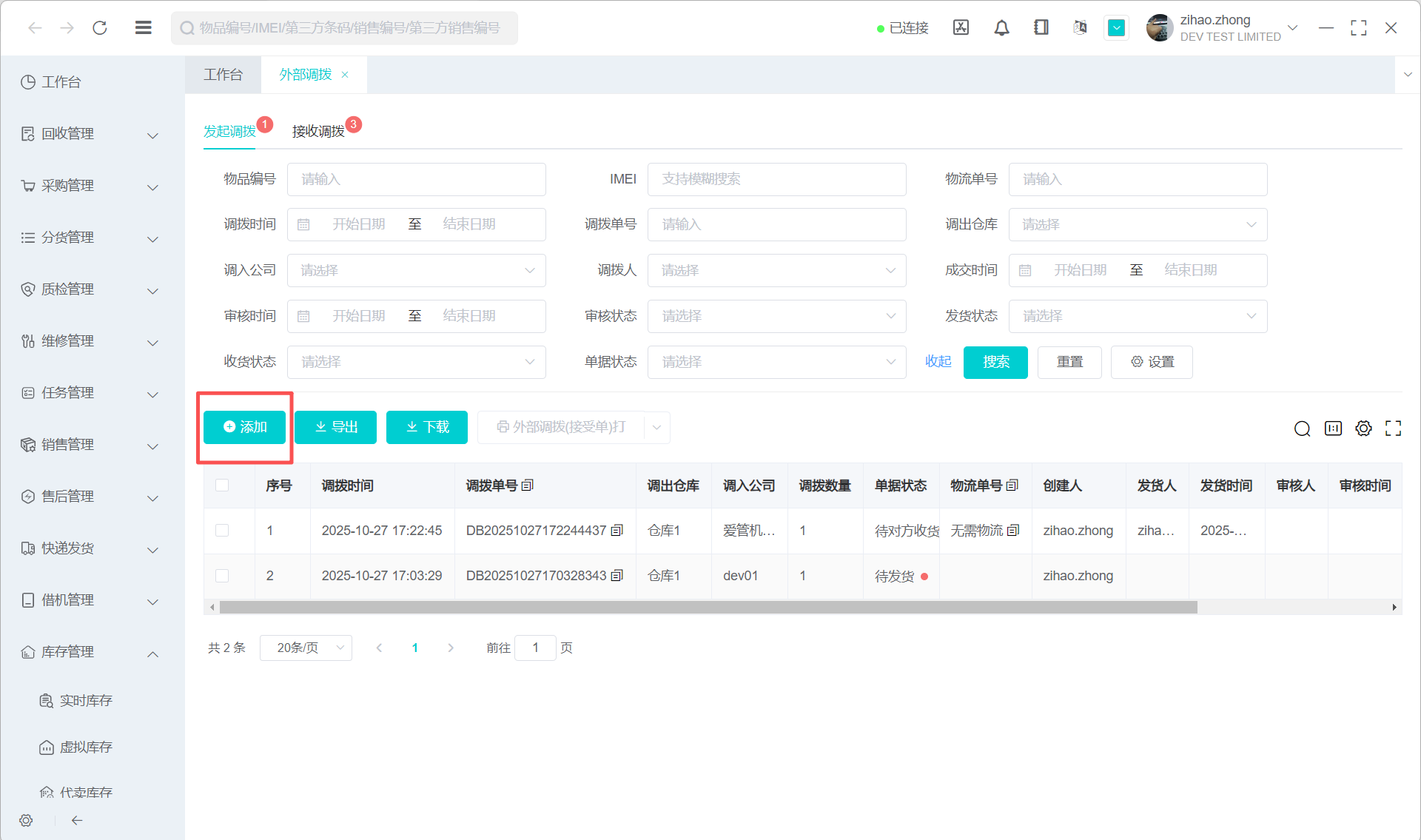Click the 收起 link
The height and width of the screenshot is (840, 1421).
(938, 361)
